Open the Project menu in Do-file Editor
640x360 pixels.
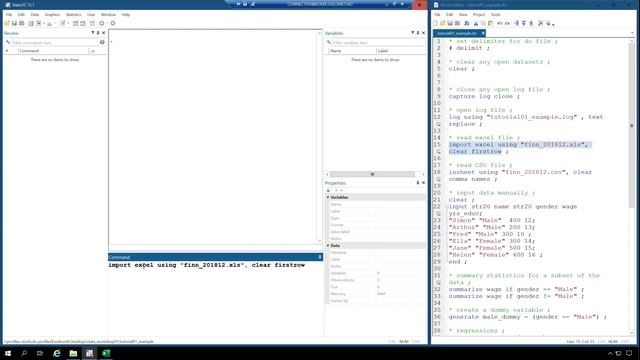[479, 14]
